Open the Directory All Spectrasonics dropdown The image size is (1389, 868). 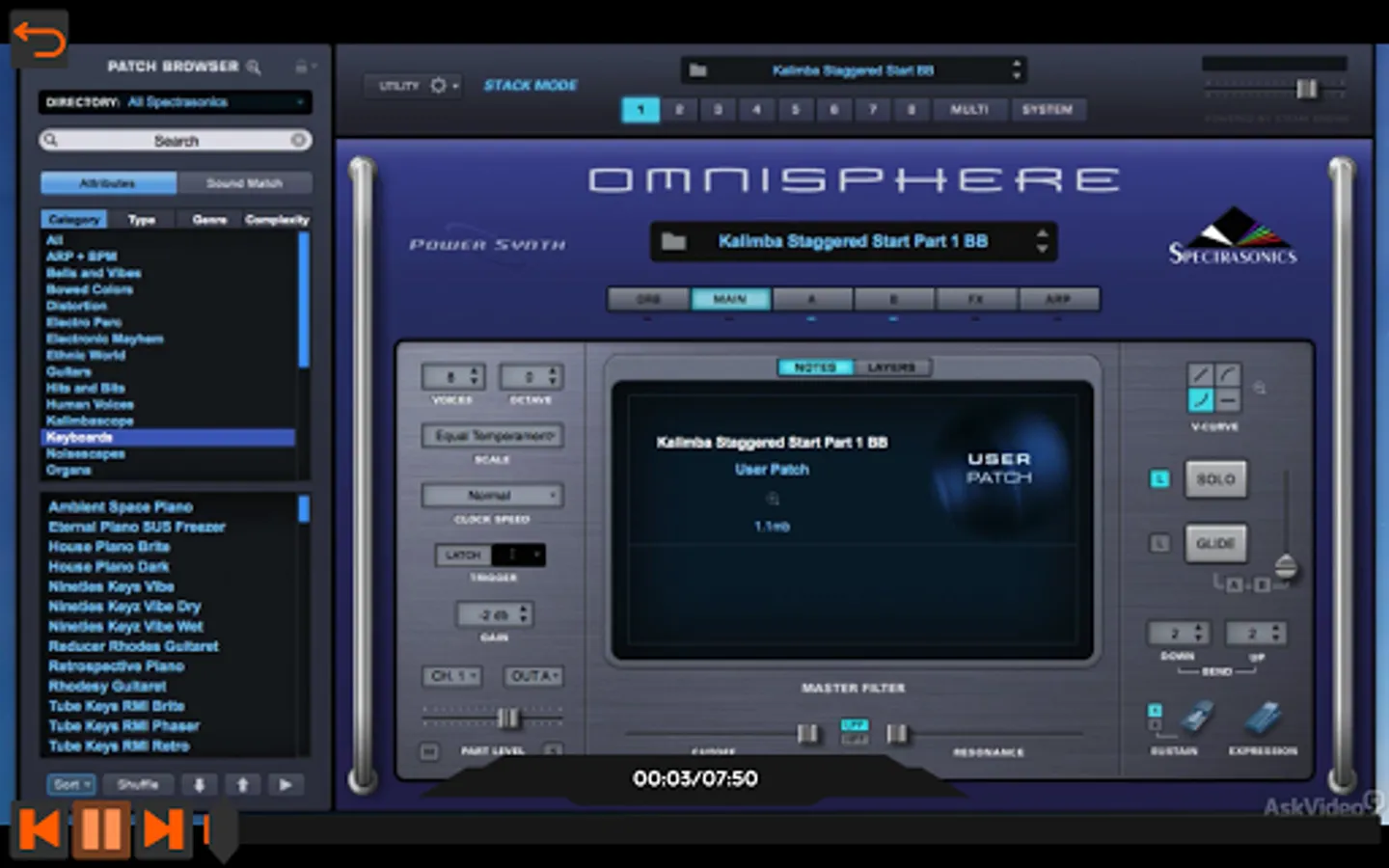click(x=175, y=102)
